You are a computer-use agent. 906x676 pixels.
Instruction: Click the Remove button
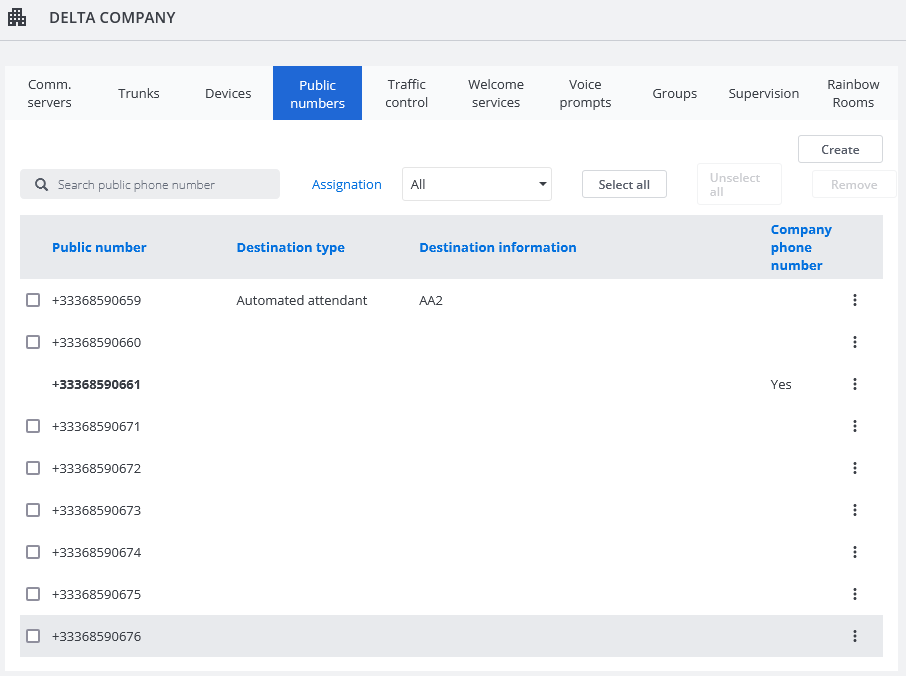[x=854, y=184]
